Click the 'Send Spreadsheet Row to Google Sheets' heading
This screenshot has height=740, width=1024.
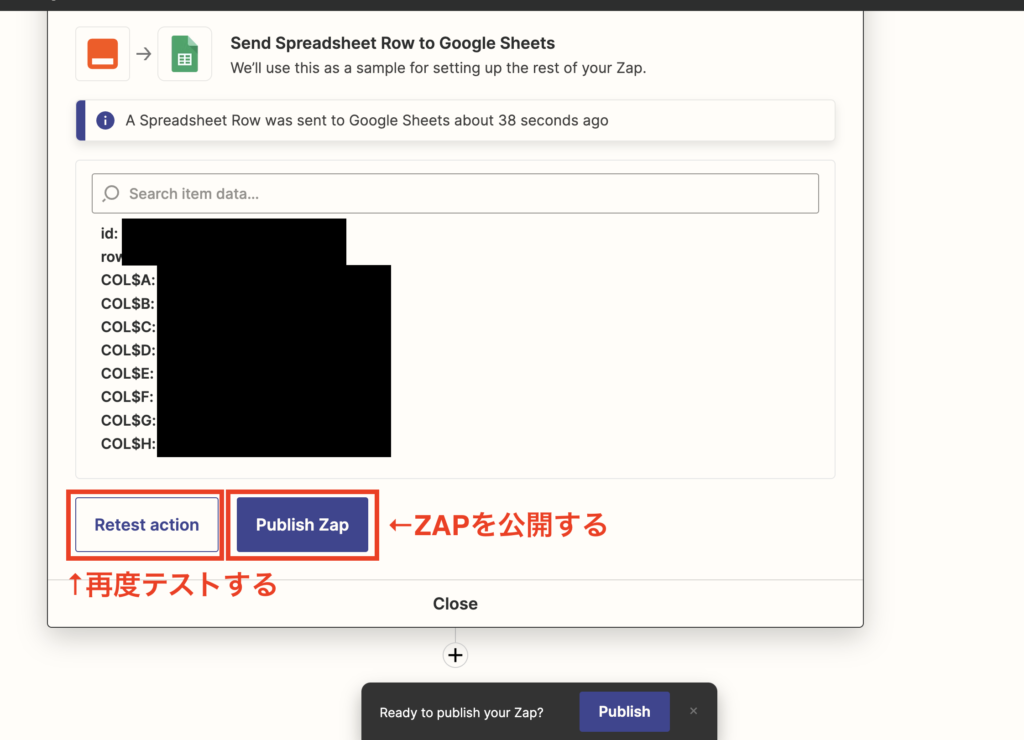point(392,43)
